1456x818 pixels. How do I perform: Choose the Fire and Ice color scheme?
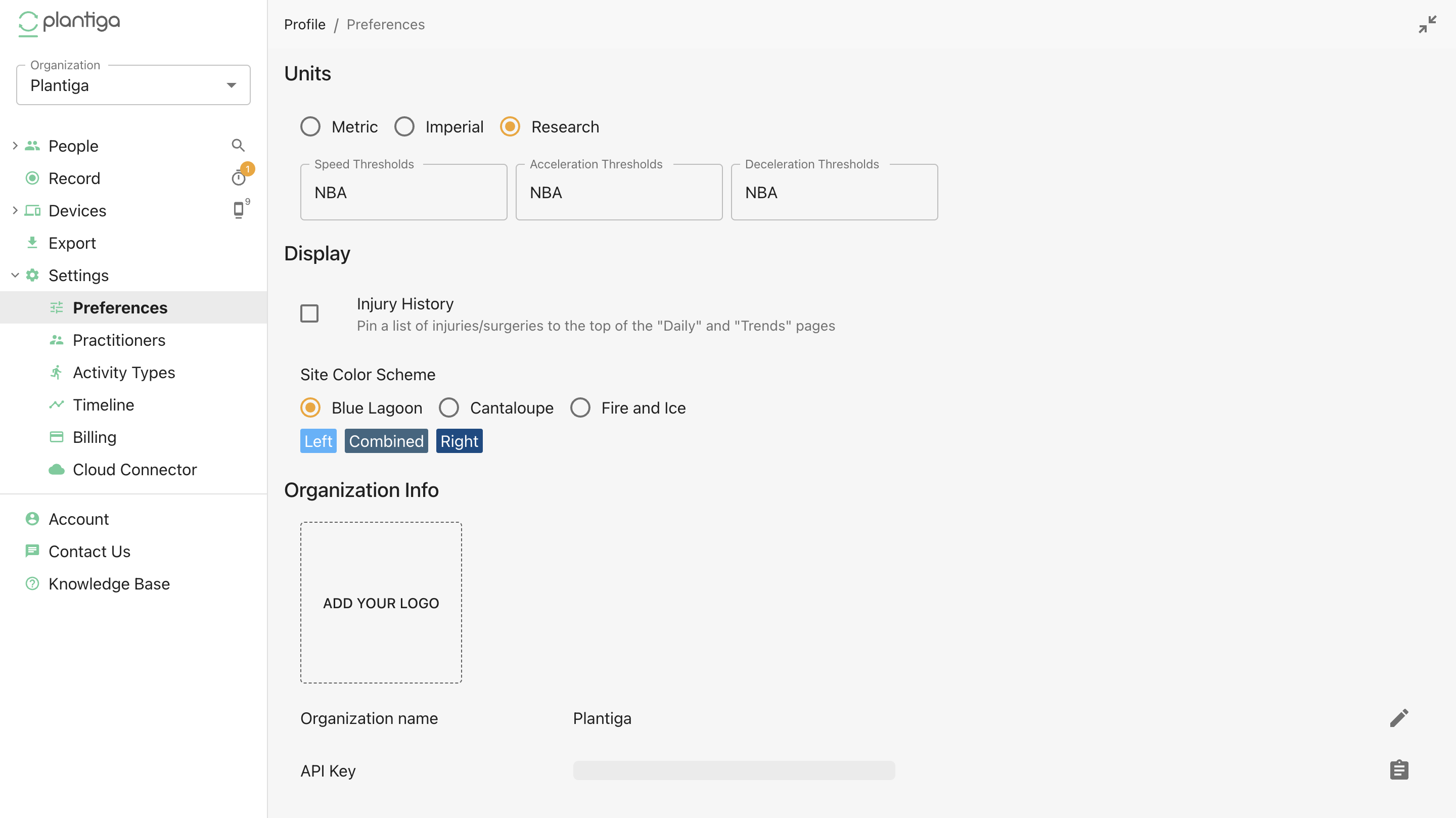tap(580, 407)
